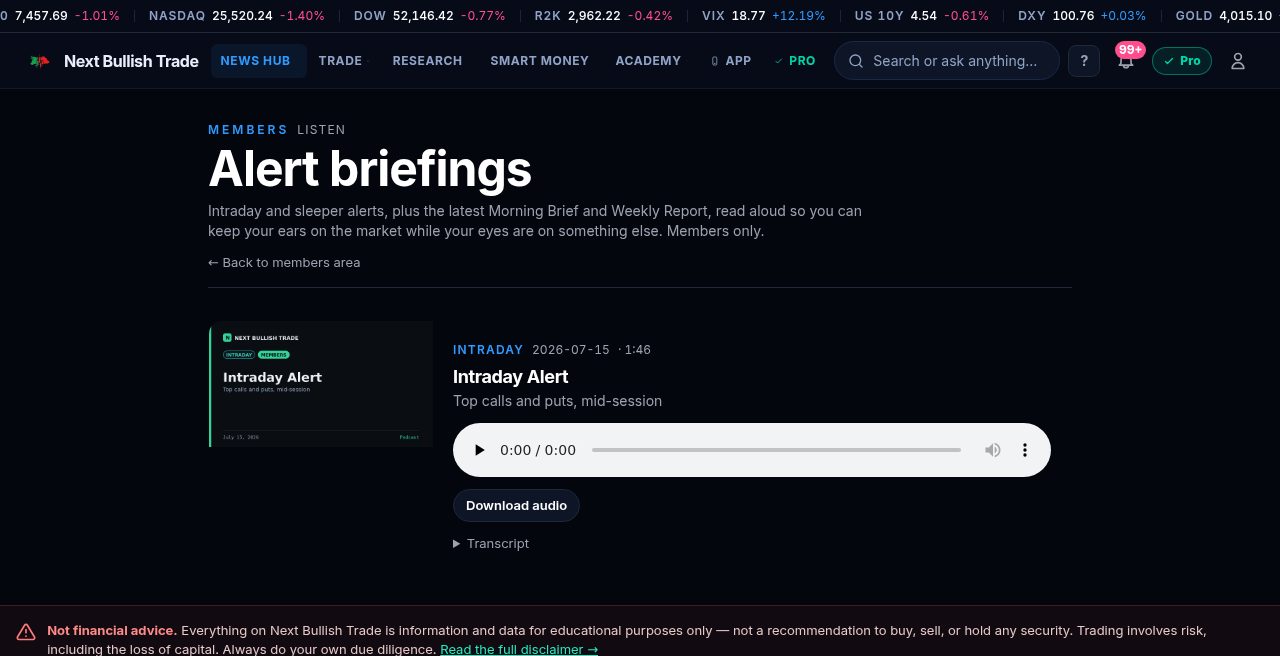This screenshot has height=656, width=1280.
Task: Open the notifications bell
Action: [x=1126, y=61]
